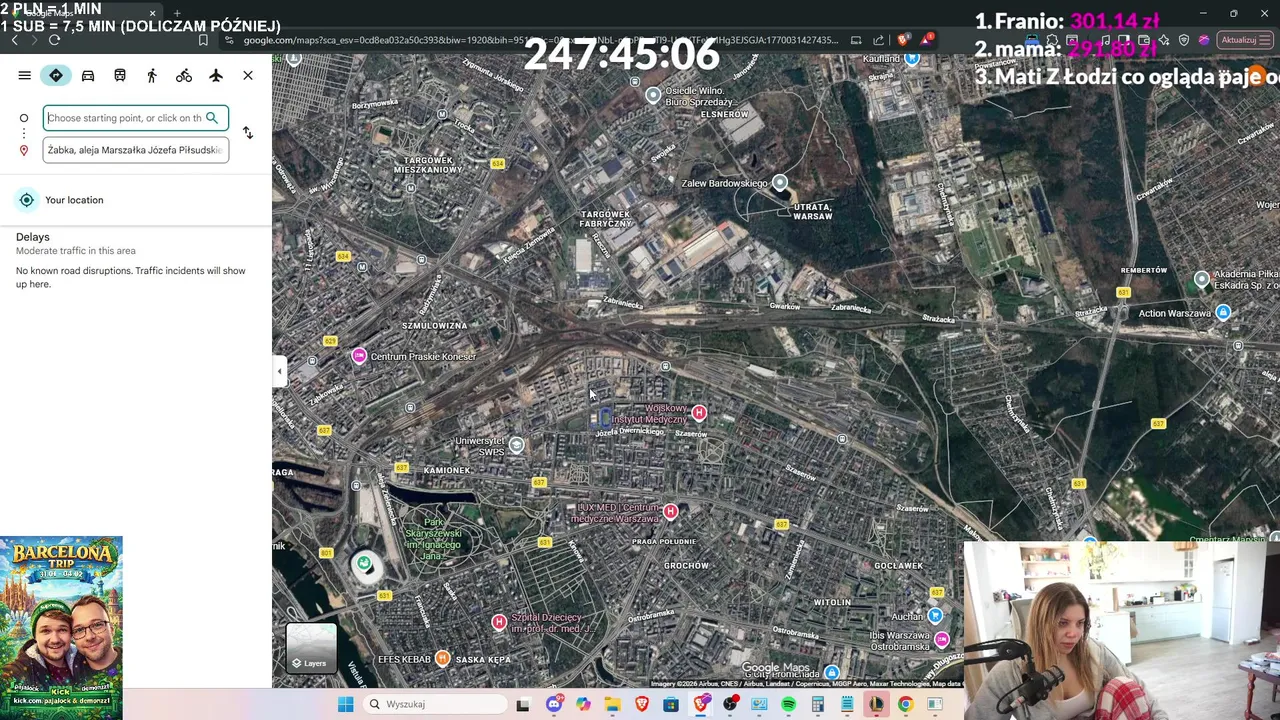Click the Uniwersytet Warszawski Biuro Sprzedaży marker
The height and width of the screenshot is (720, 1280).
[x=653, y=95]
